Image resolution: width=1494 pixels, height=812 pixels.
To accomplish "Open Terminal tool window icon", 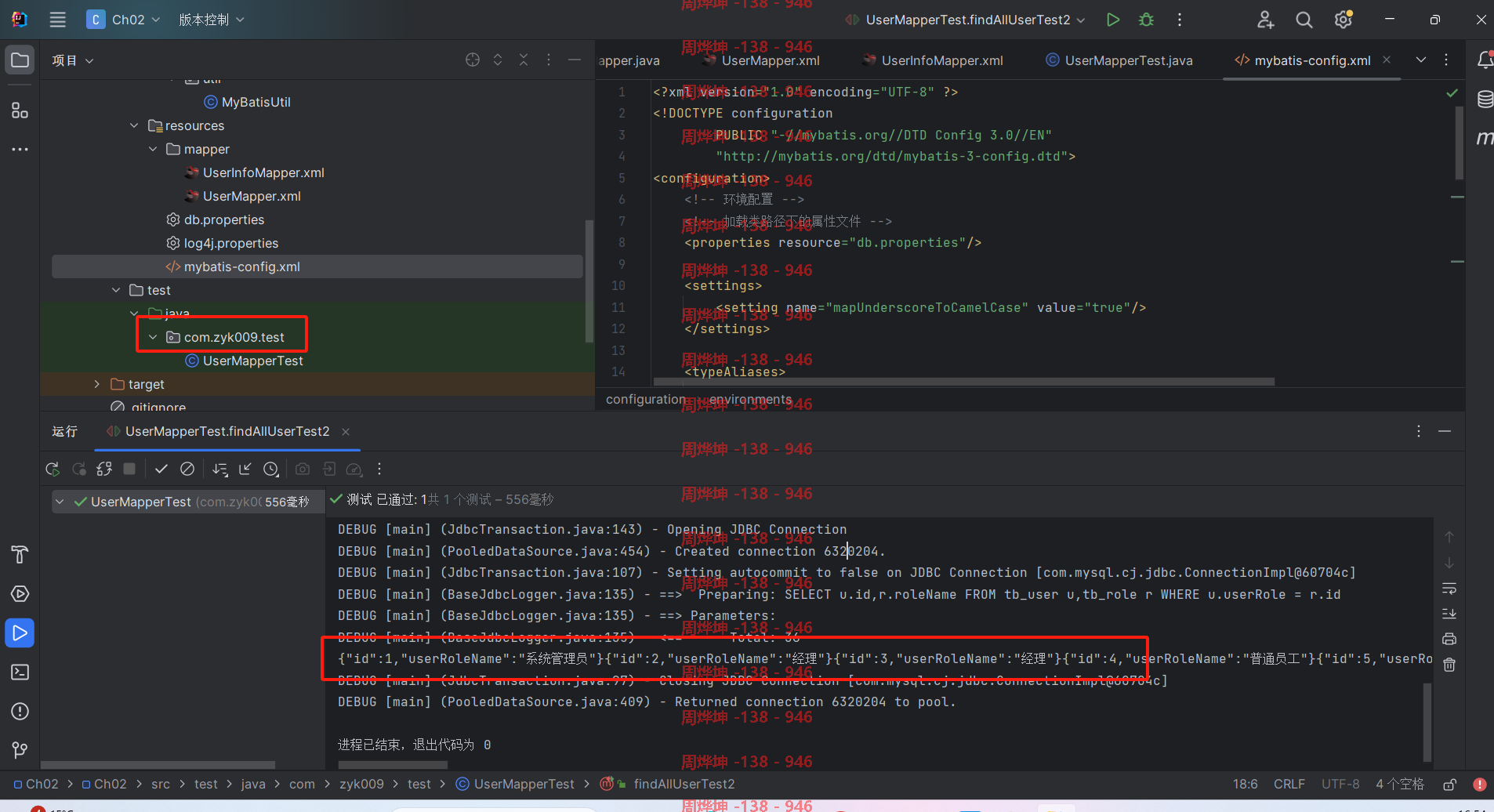I will [20, 672].
